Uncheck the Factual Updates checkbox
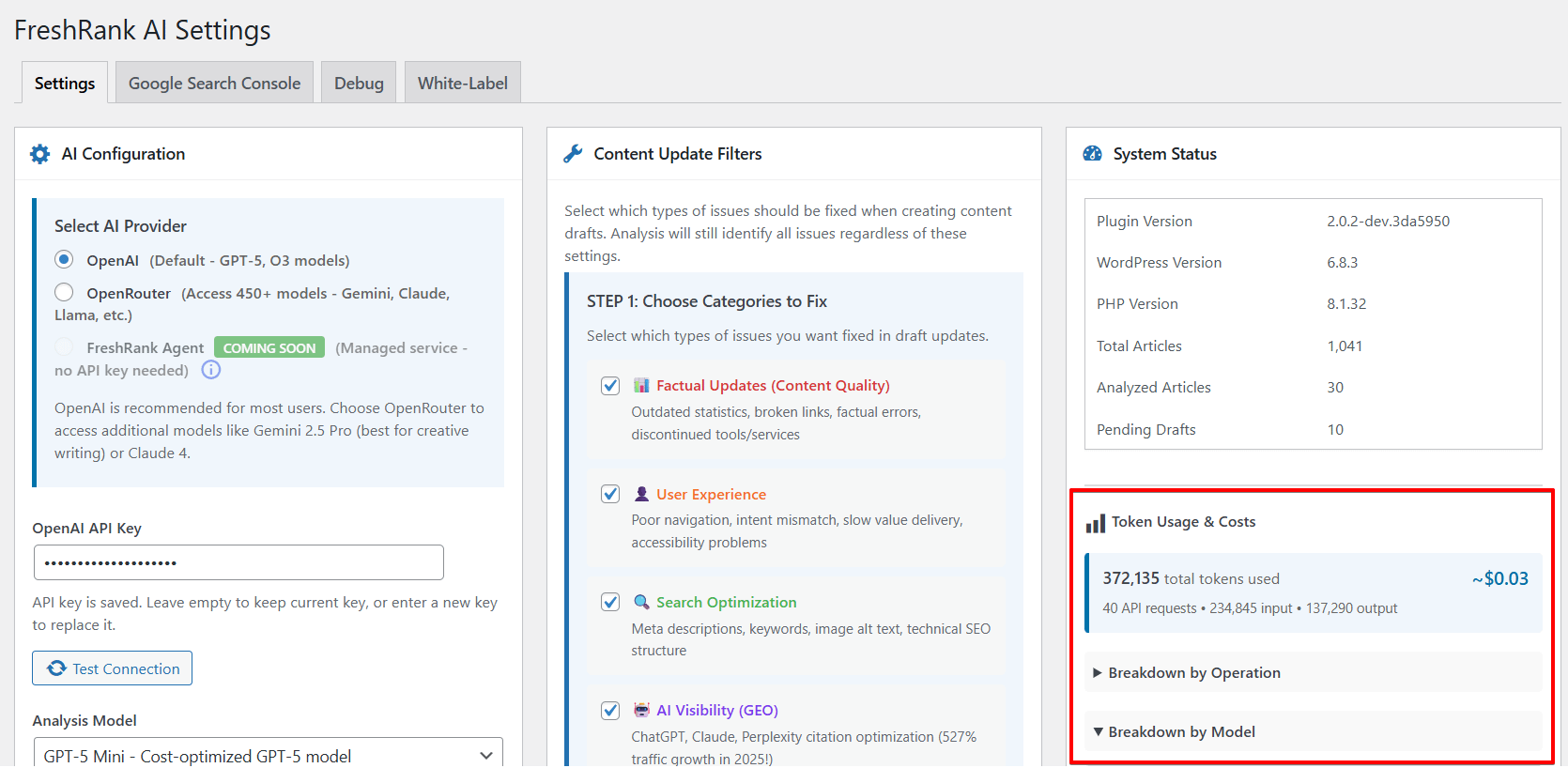1568x768 pixels. pos(610,386)
